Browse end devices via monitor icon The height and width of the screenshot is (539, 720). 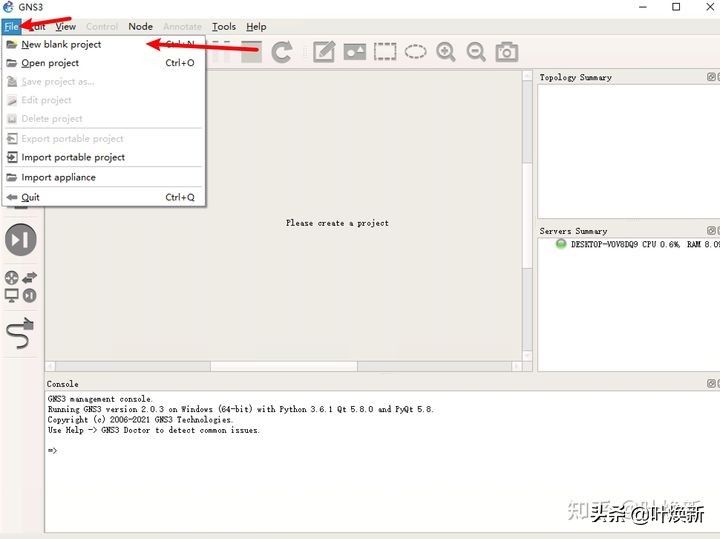(12, 295)
